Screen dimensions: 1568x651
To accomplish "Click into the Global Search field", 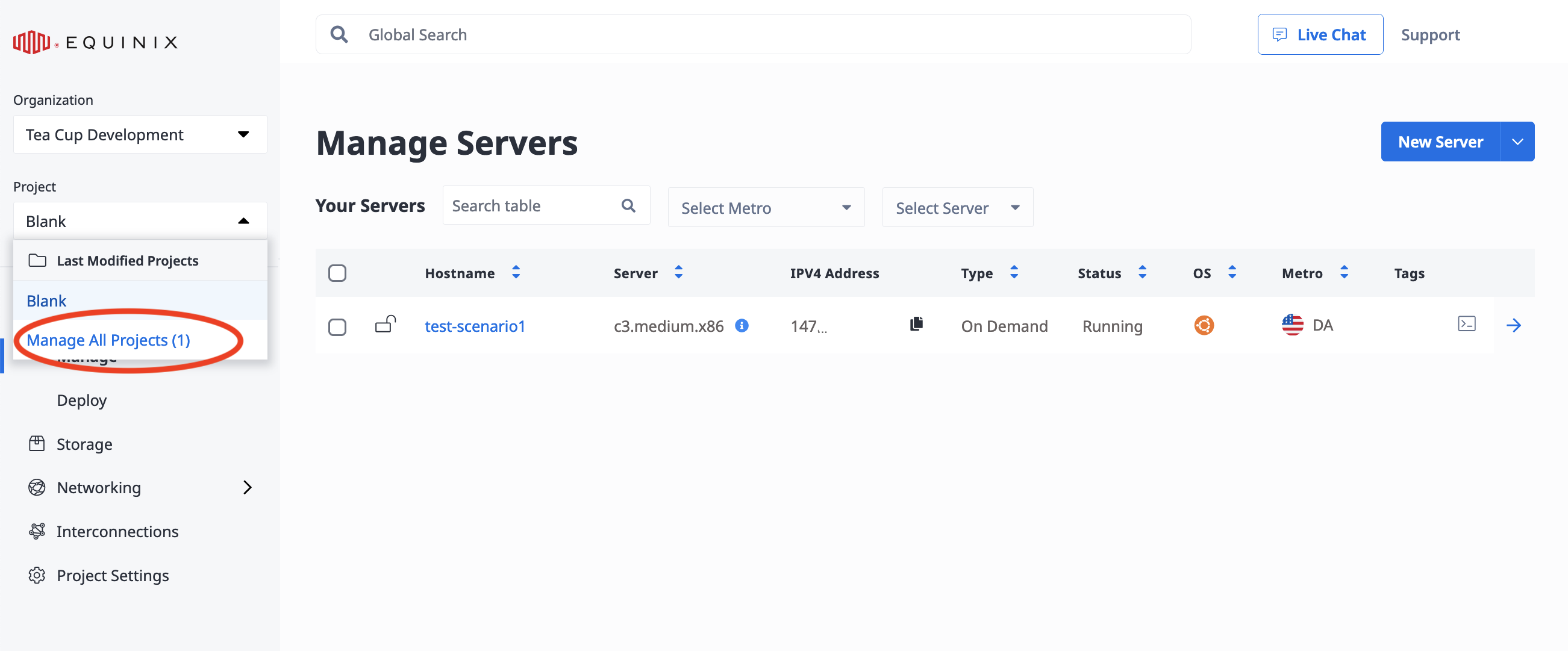I will coord(753,35).
